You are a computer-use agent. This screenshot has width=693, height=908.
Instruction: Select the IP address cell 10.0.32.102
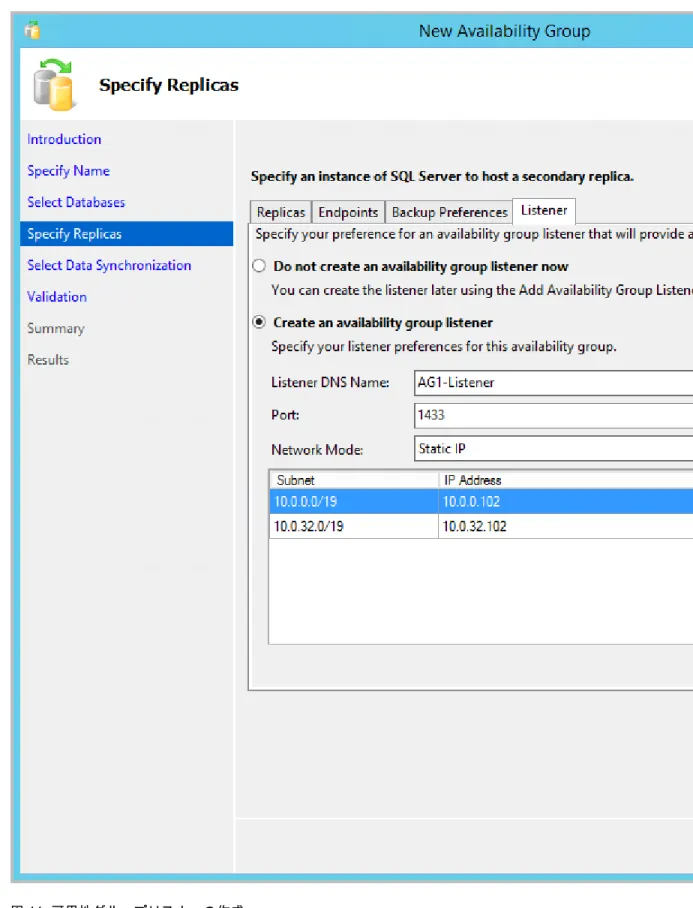pos(566,526)
